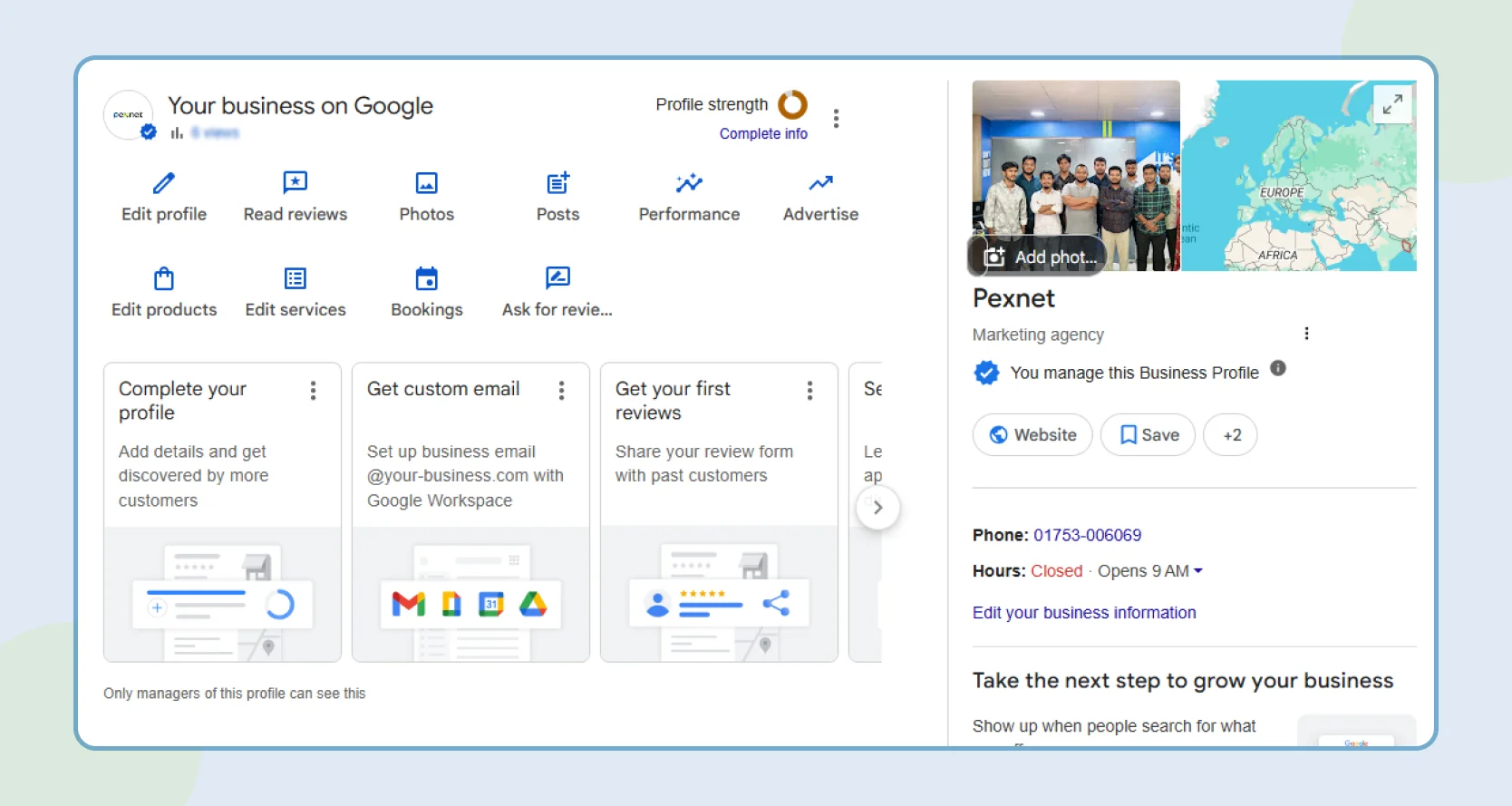Click the red Closed status text
The image size is (1512, 806).
coord(1057,571)
